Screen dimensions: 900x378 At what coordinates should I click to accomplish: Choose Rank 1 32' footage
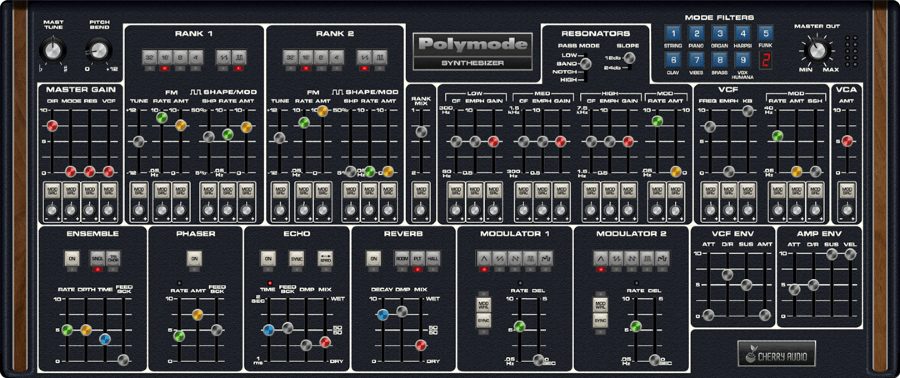coord(149,57)
